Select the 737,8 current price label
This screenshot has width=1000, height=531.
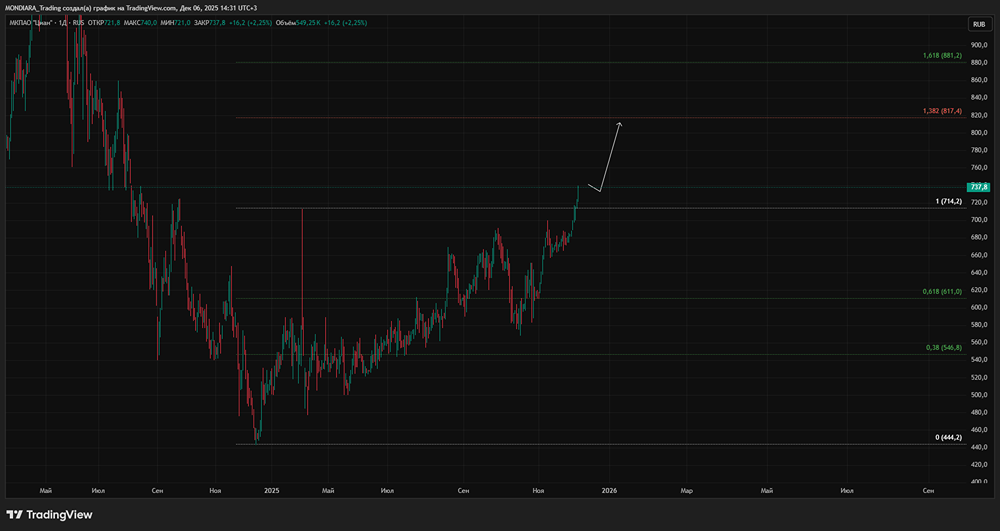point(978,187)
